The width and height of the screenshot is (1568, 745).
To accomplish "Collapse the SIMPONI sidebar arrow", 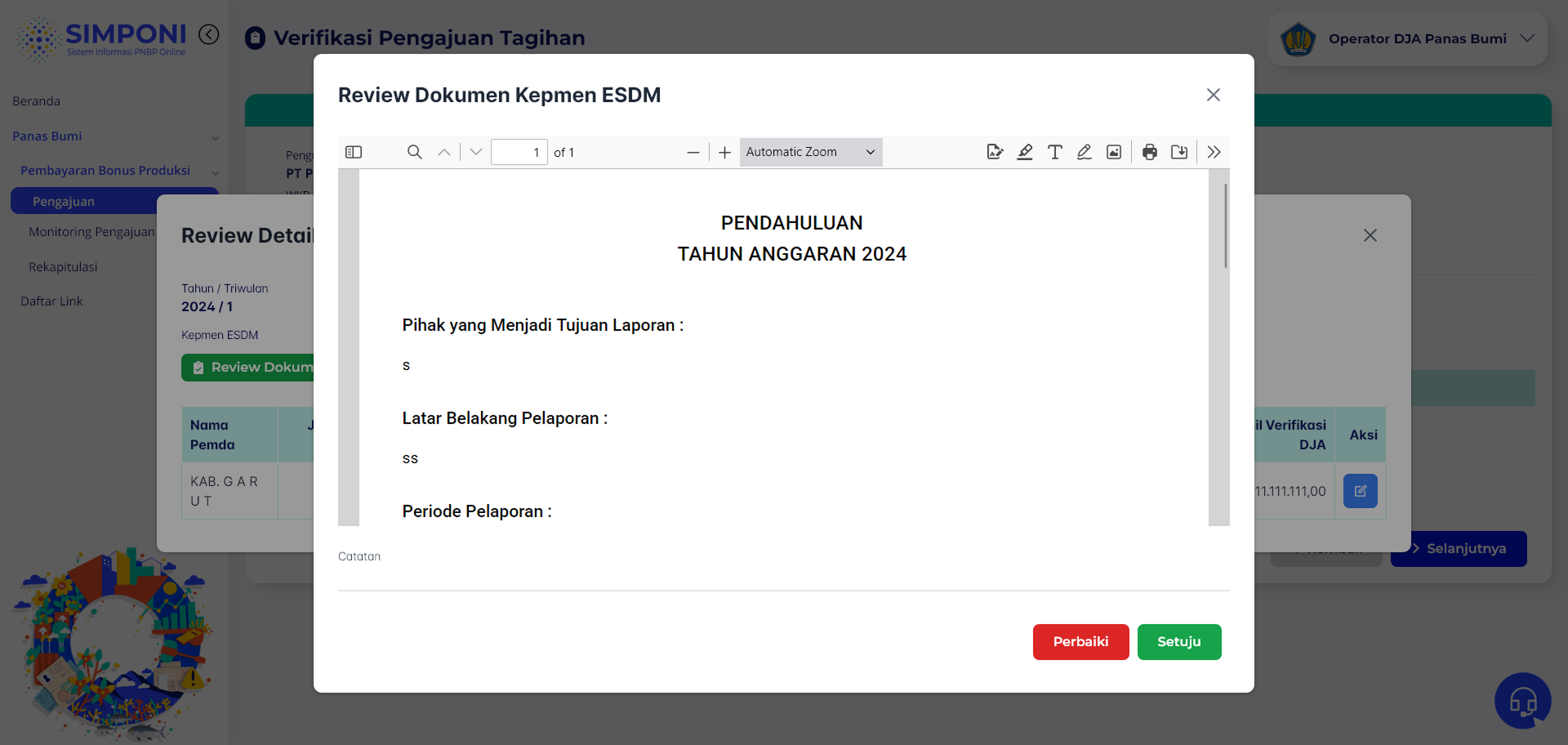I will click(209, 34).
